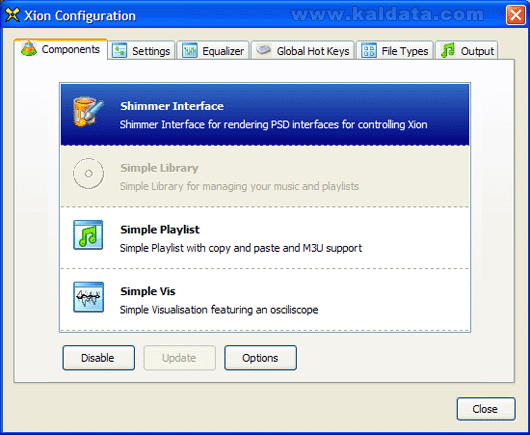Viewport: 530px width, 435px height.
Task: Switch to the Components tab
Action: [x=61, y=49]
